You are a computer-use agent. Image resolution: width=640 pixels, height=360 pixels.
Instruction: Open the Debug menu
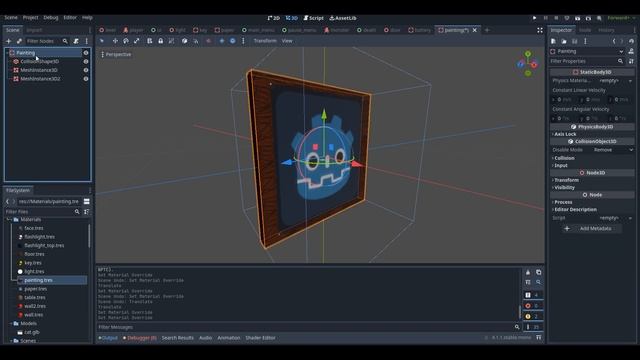point(51,18)
